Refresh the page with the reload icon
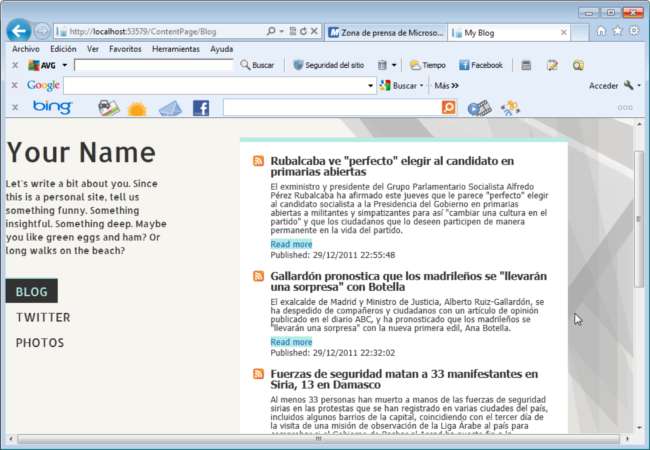The height and width of the screenshot is (450, 650). click(303, 31)
